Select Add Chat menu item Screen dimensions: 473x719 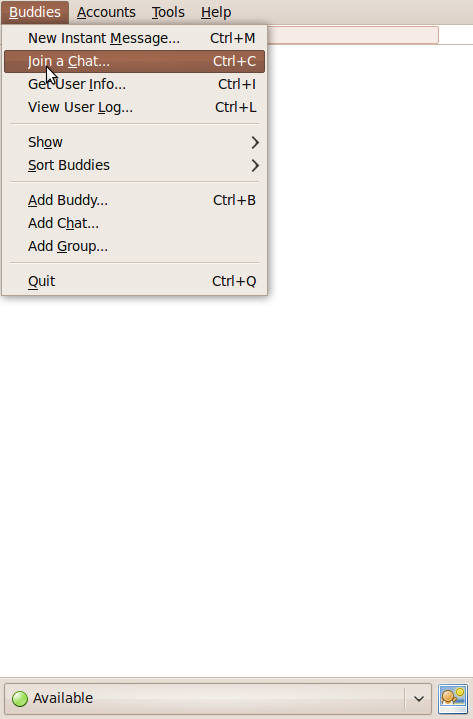click(134, 223)
